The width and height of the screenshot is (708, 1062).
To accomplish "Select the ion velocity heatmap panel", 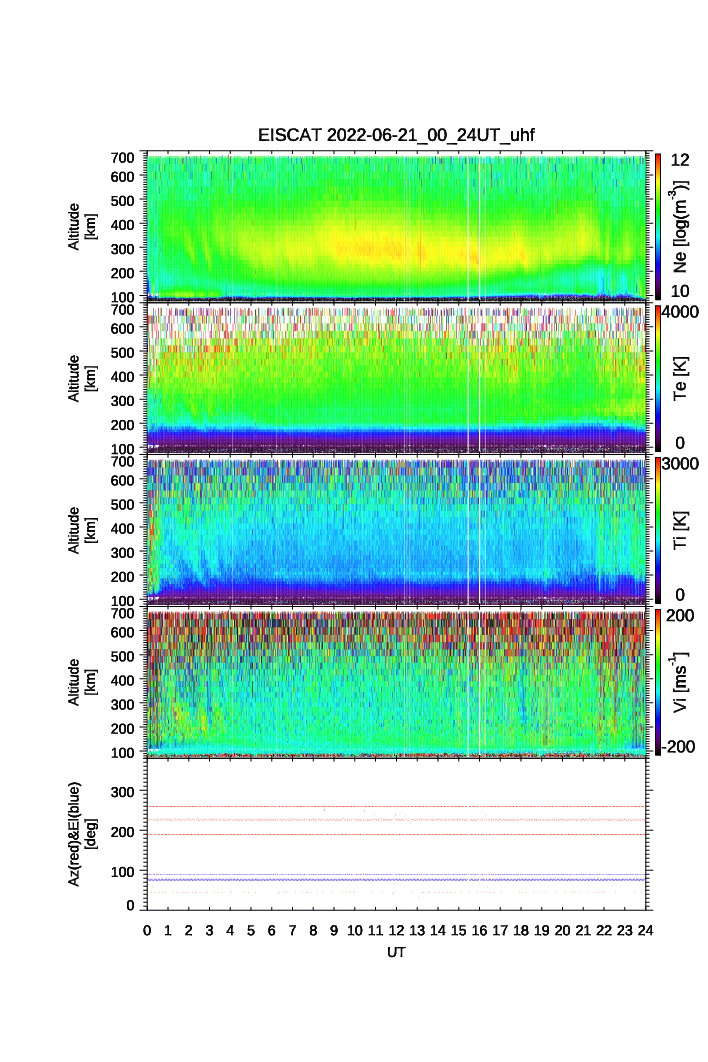I will click(397, 682).
